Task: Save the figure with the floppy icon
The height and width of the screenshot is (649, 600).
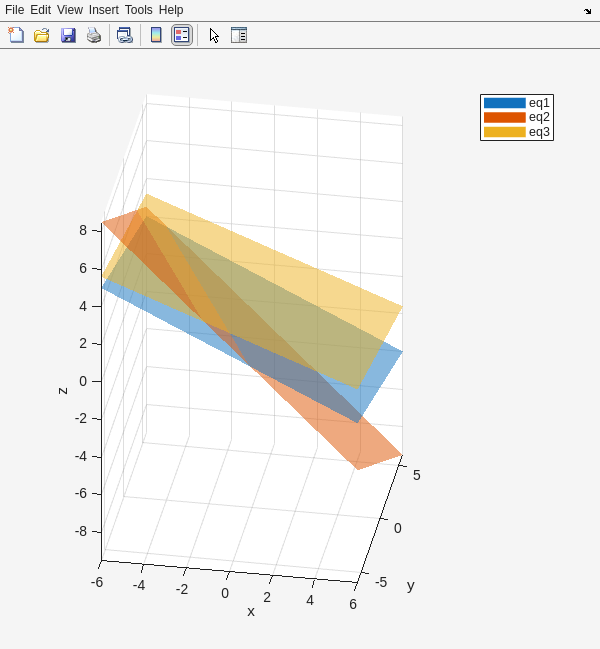Action: point(68,35)
